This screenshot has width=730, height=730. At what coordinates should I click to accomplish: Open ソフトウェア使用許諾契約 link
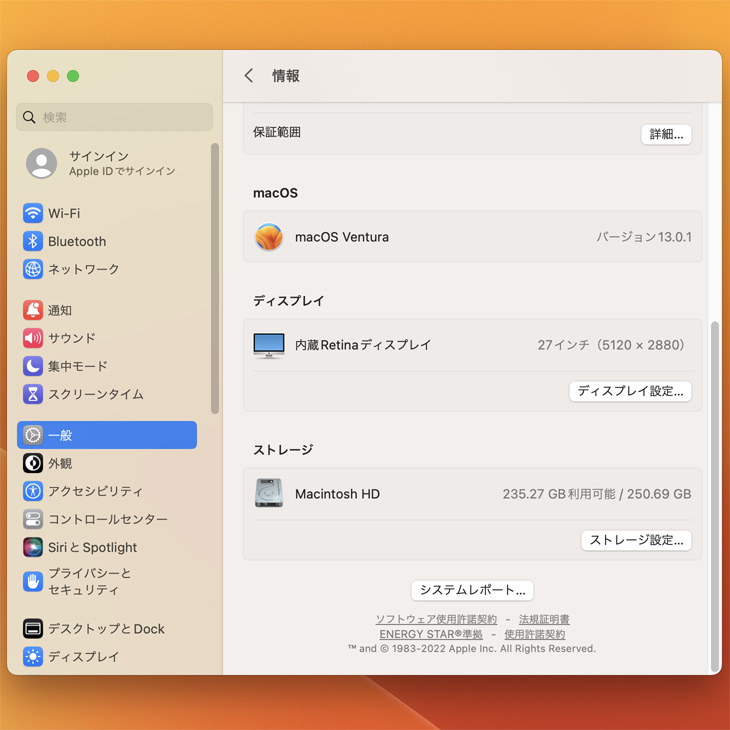(436, 619)
